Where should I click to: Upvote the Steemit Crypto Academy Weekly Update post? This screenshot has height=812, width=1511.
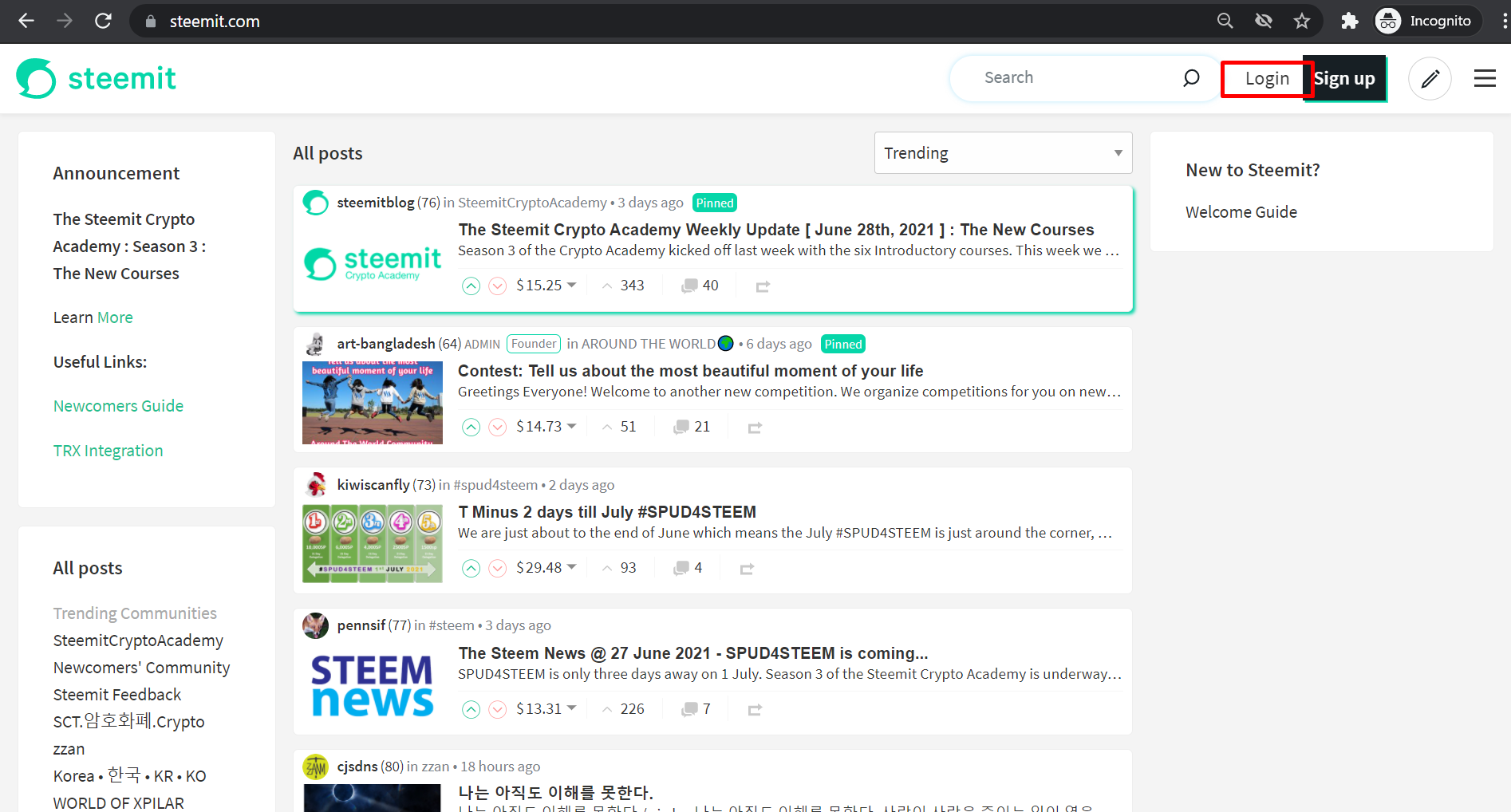click(x=471, y=286)
